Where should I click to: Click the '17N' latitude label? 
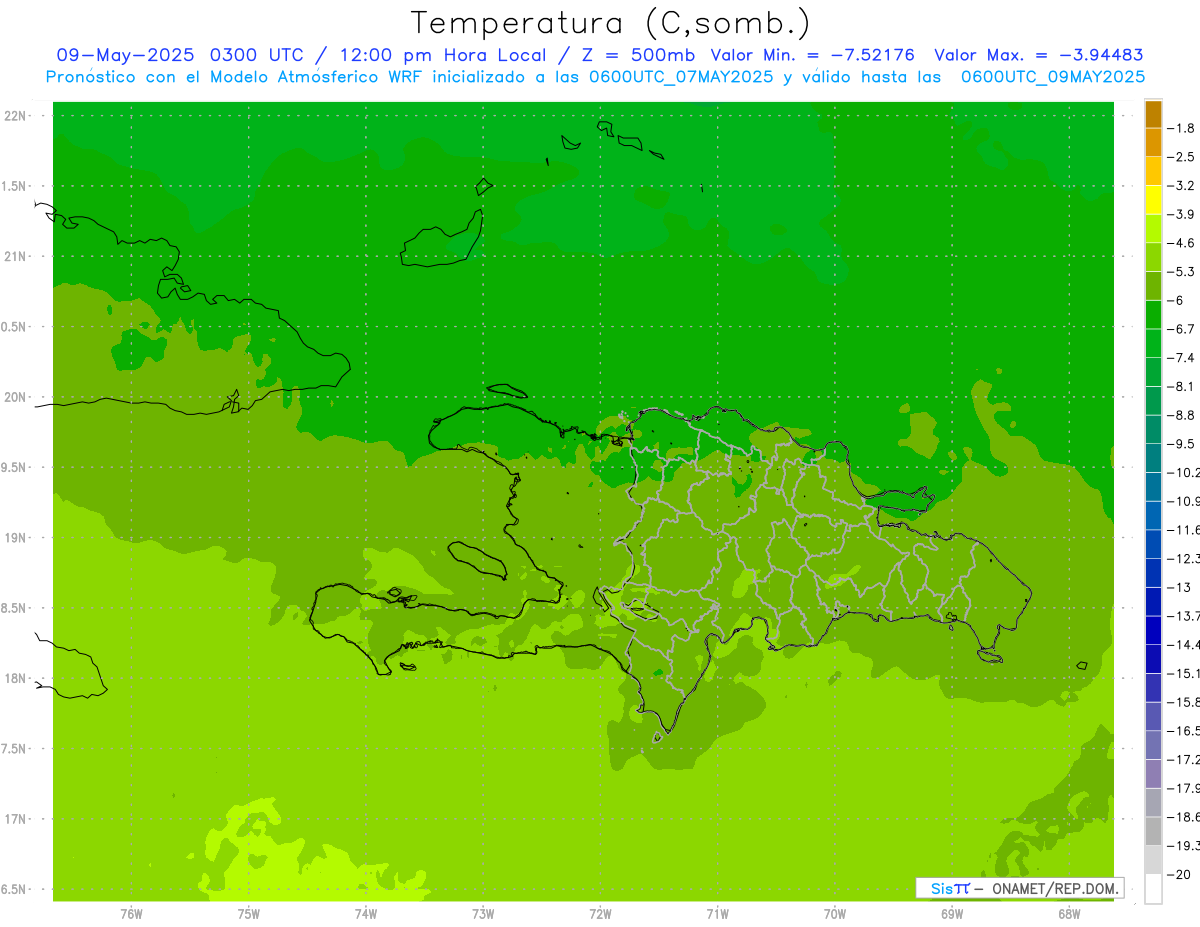coord(16,819)
